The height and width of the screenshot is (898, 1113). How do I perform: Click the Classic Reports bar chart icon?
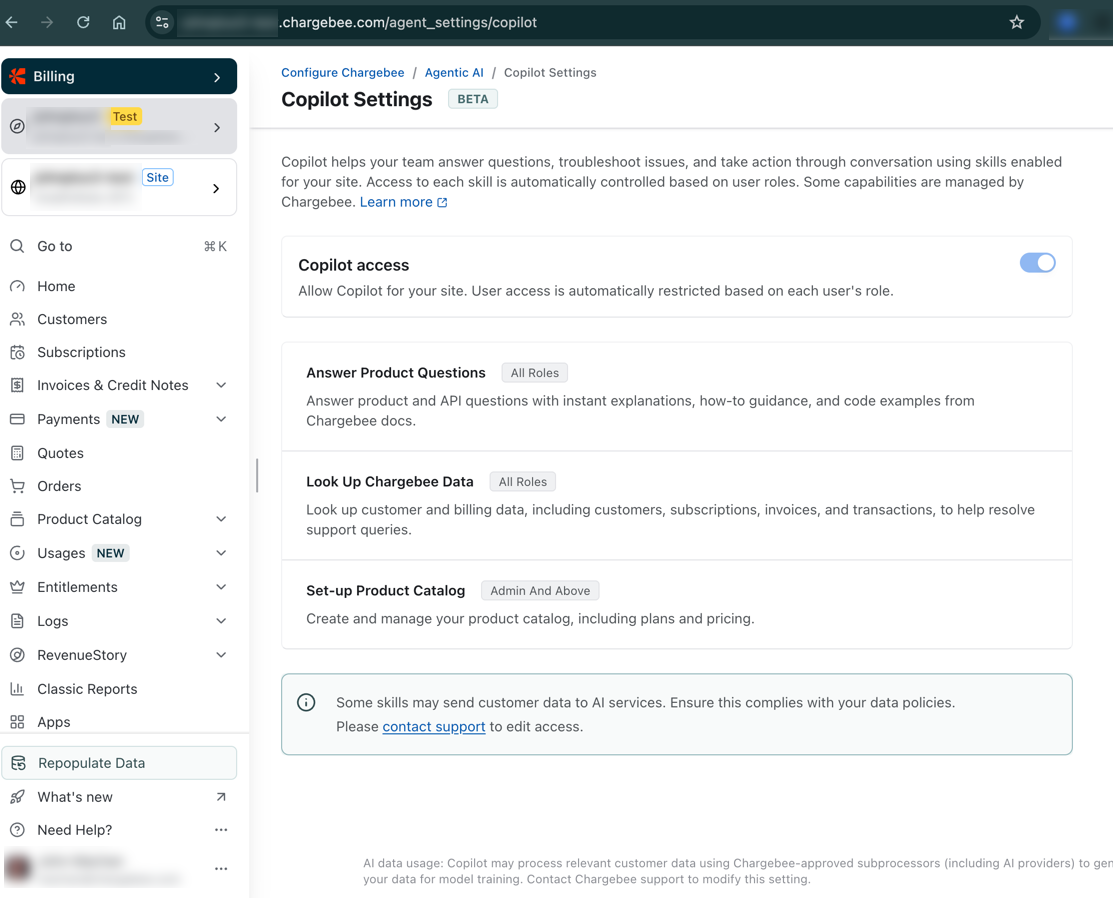tap(18, 689)
